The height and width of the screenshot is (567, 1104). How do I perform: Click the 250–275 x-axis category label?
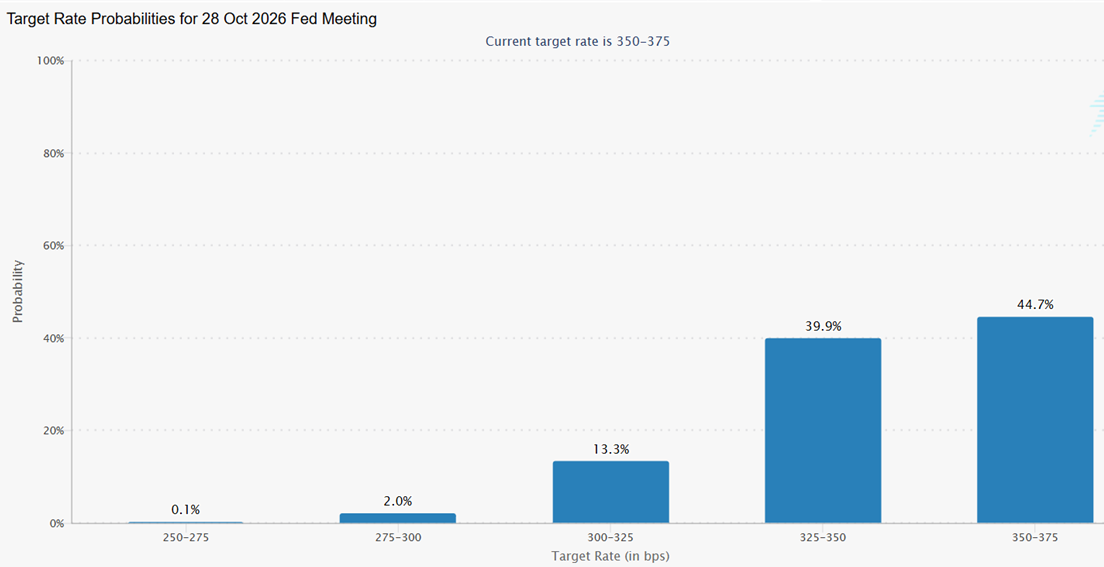(186, 537)
